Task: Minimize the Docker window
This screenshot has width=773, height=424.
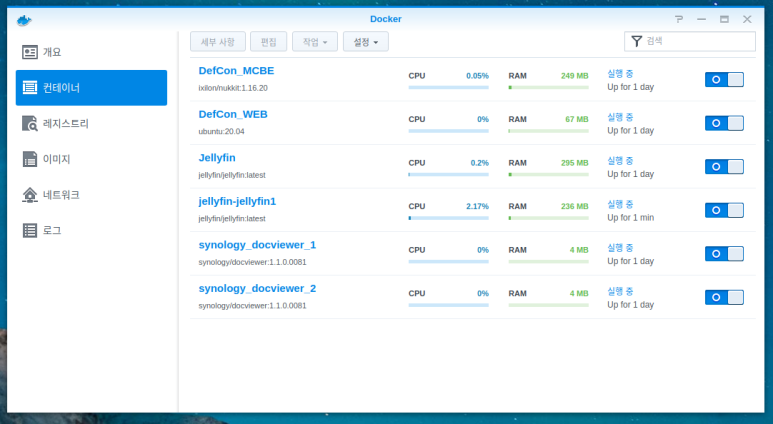Action: (x=702, y=19)
